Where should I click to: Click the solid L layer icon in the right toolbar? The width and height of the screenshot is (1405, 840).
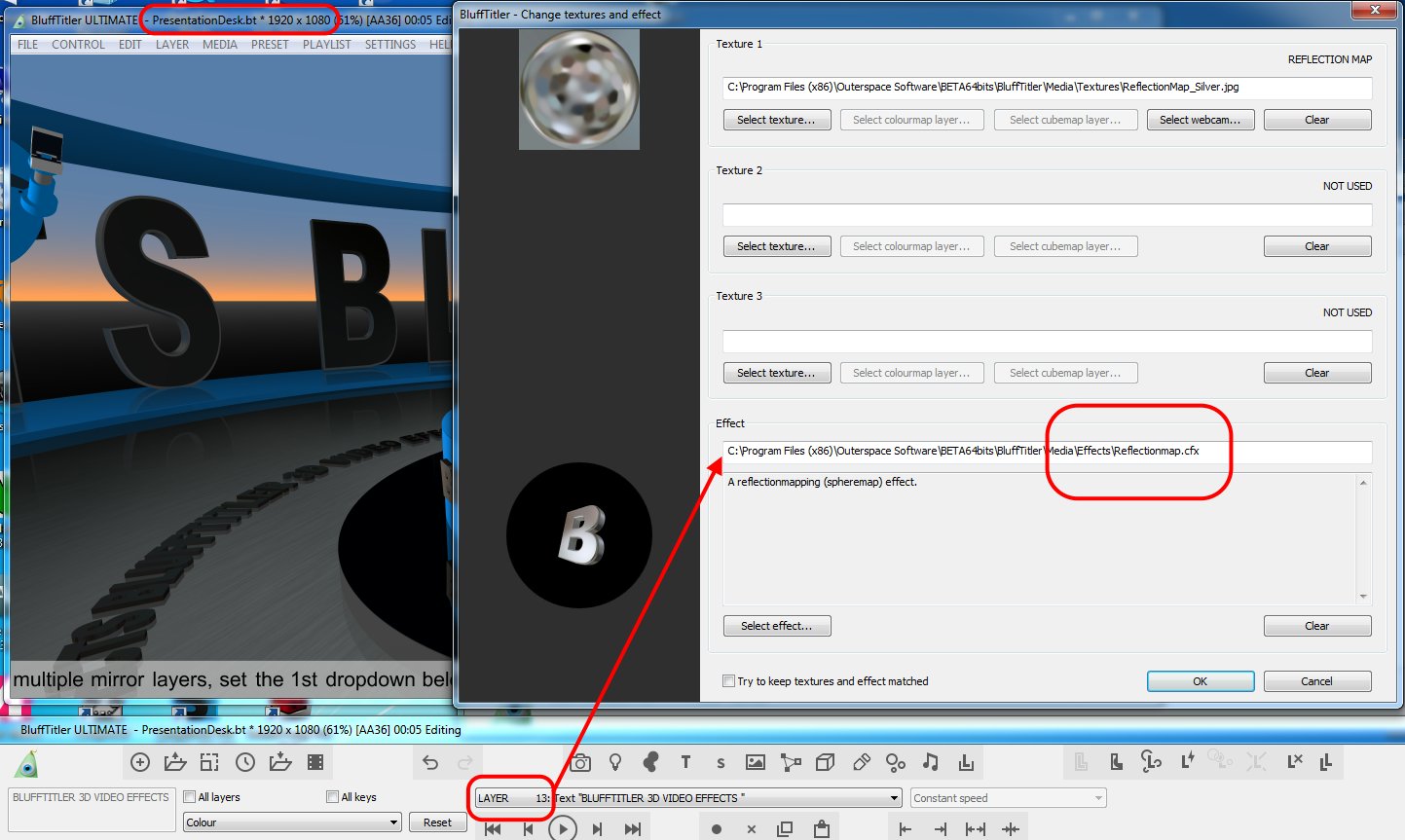tap(1116, 762)
